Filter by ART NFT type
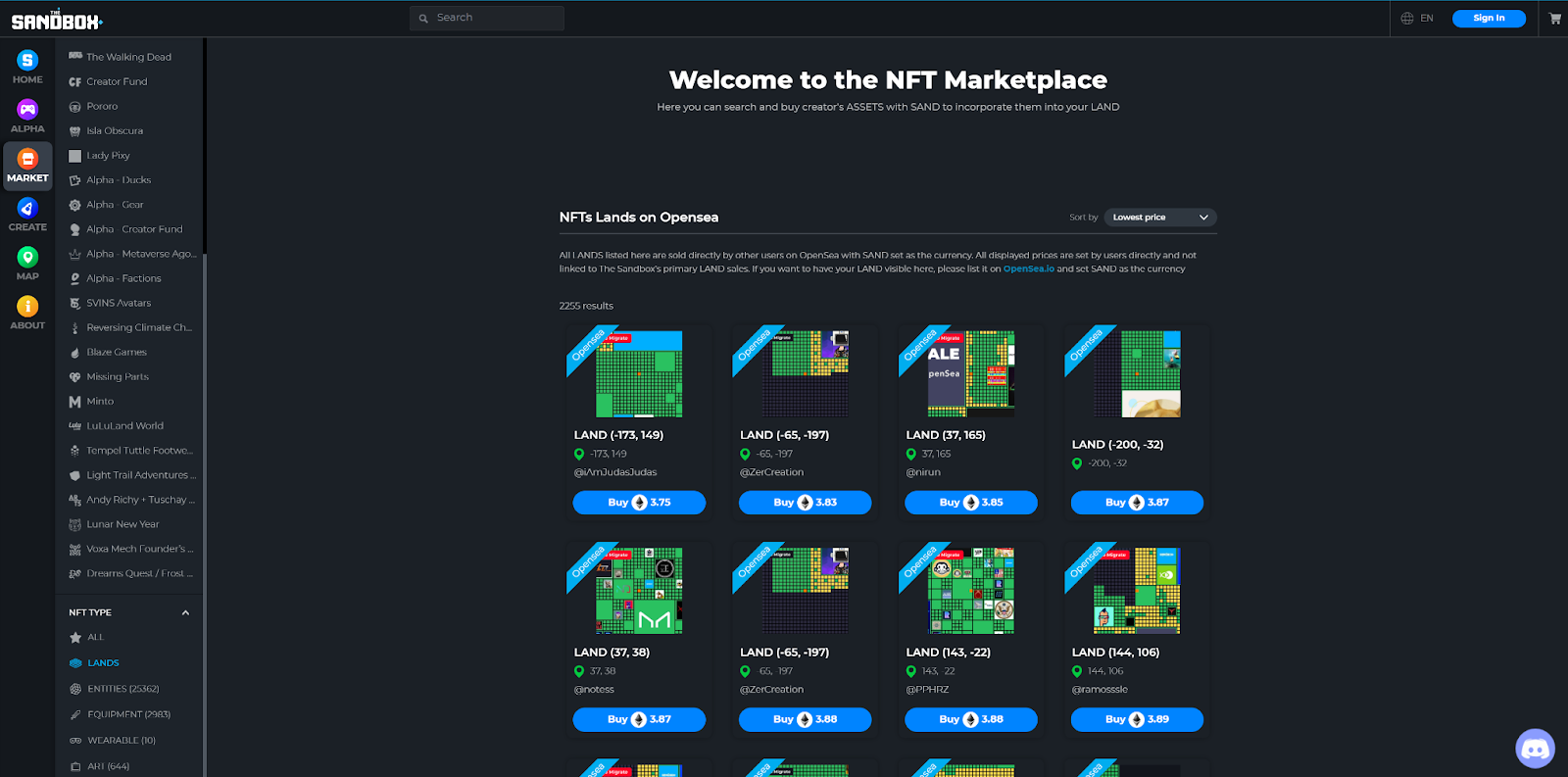Screen dimensions: 1568x777 tap(108, 766)
